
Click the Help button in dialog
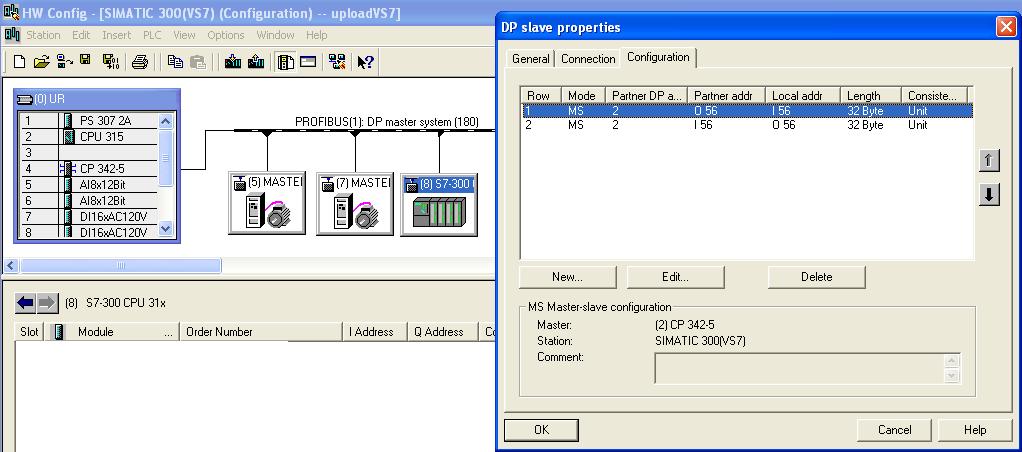[975, 430]
